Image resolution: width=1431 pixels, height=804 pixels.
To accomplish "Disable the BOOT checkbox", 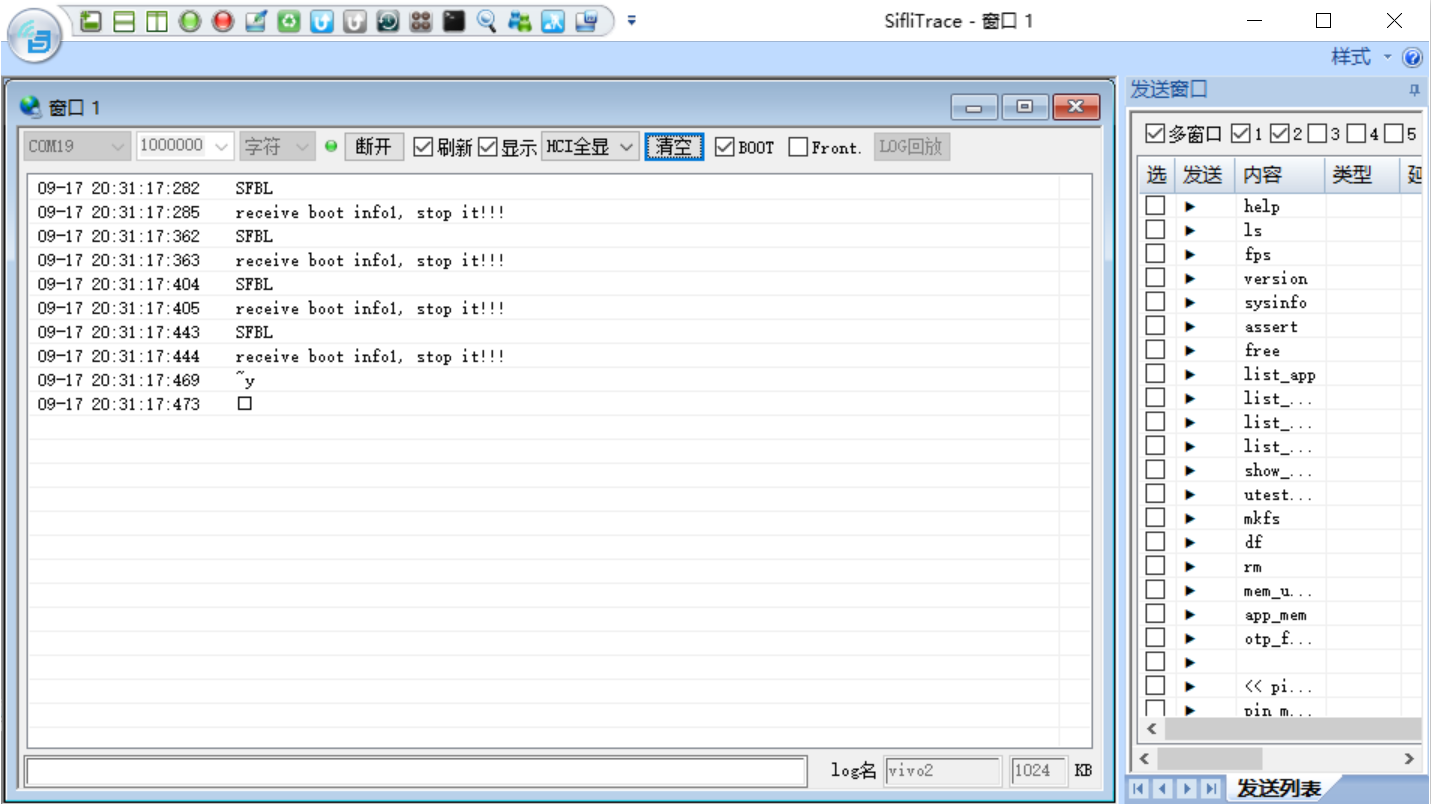I will coord(725,147).
